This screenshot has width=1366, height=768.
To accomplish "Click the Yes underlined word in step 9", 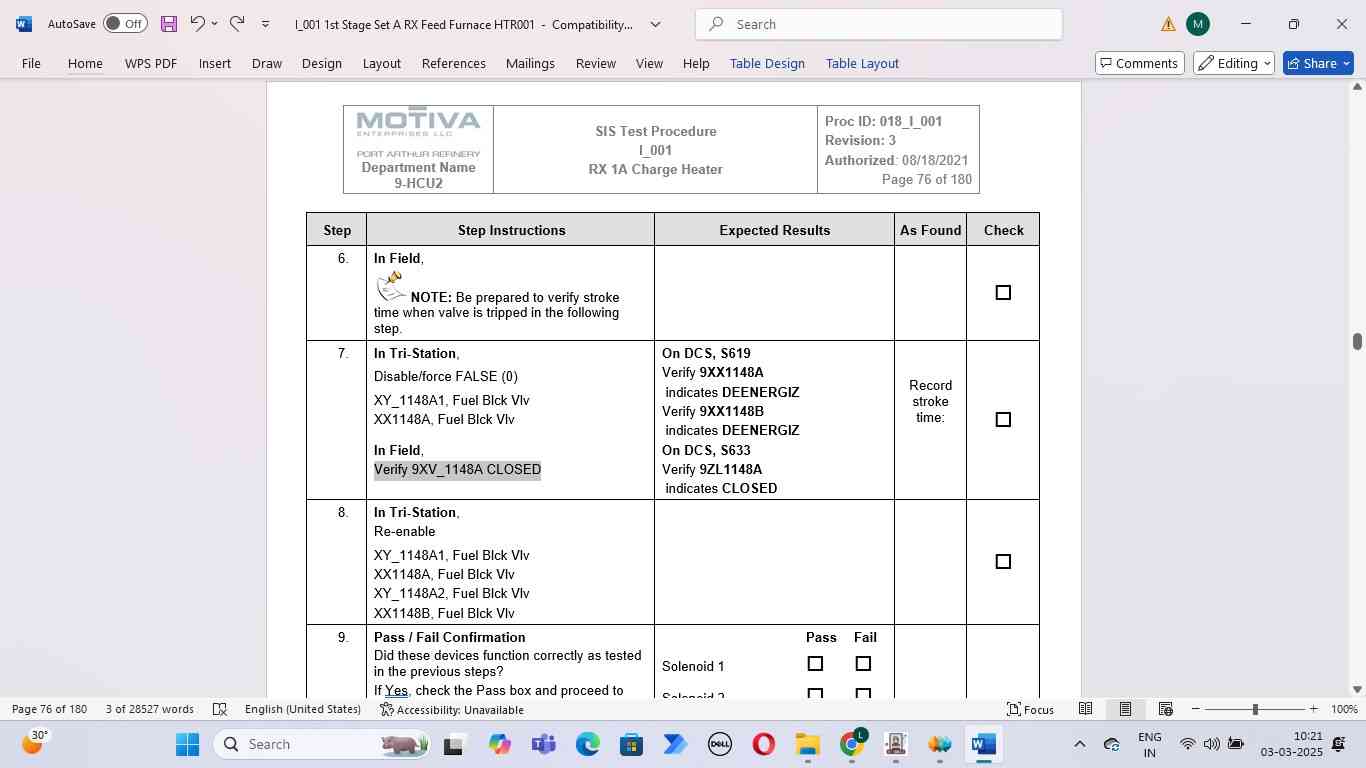I will coord(397,690).
